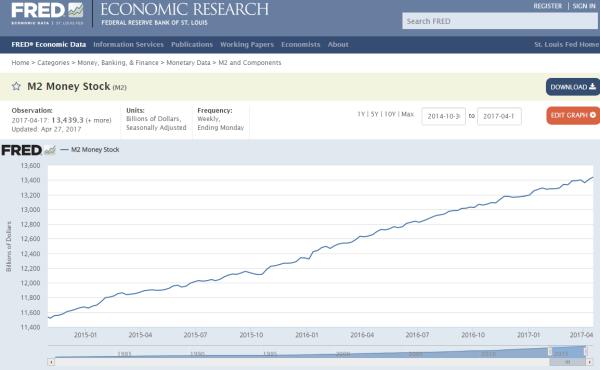The image size is (600, 370).
Task: Open Working Papers nav item
Action: pyautogui.click(x=247, y=44)
